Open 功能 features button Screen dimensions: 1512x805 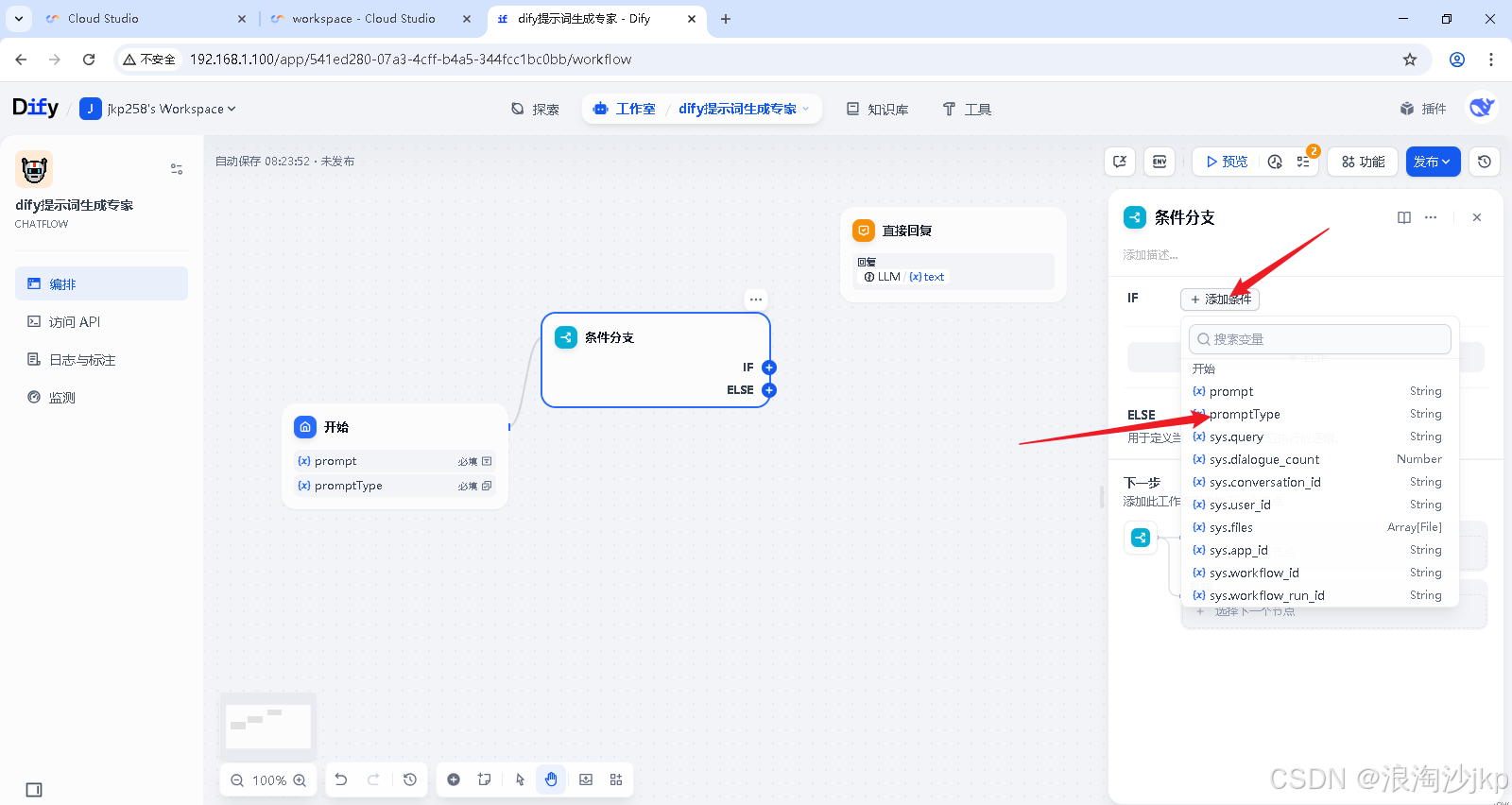[1363, 162]
